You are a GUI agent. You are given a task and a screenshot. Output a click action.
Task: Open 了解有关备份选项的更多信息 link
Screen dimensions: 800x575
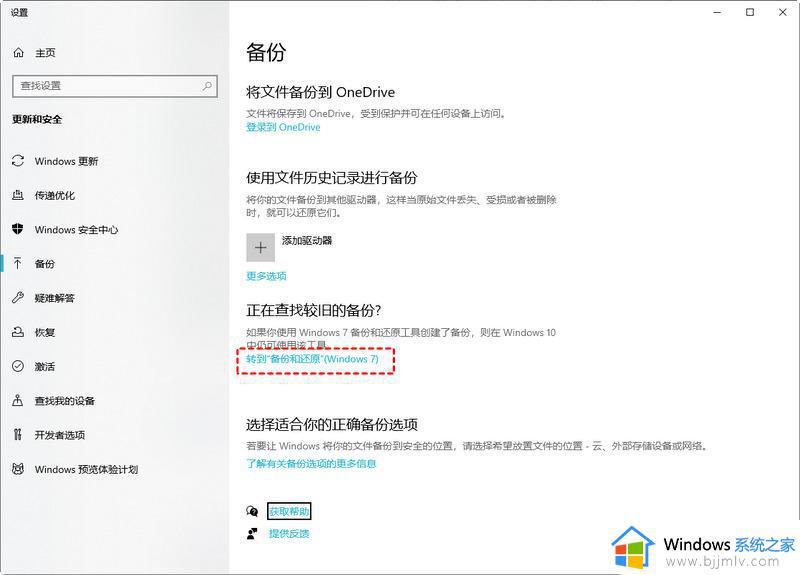pos(311,463)
